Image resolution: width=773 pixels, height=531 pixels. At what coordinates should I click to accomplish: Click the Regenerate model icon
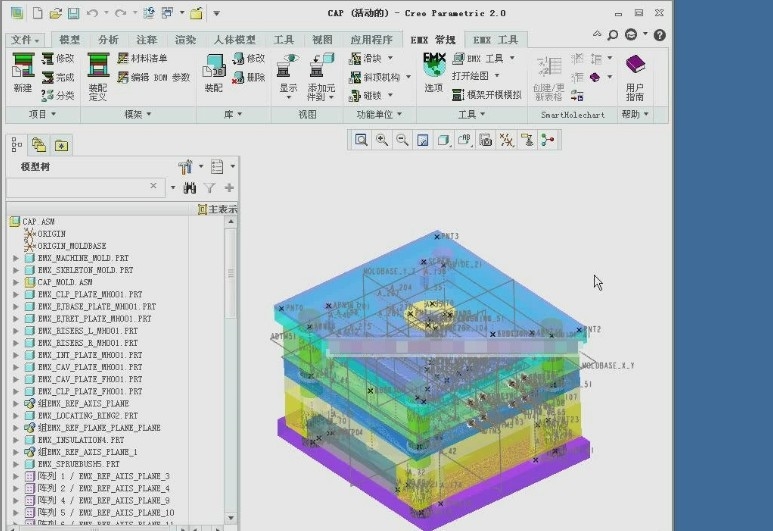coord(148,13)
